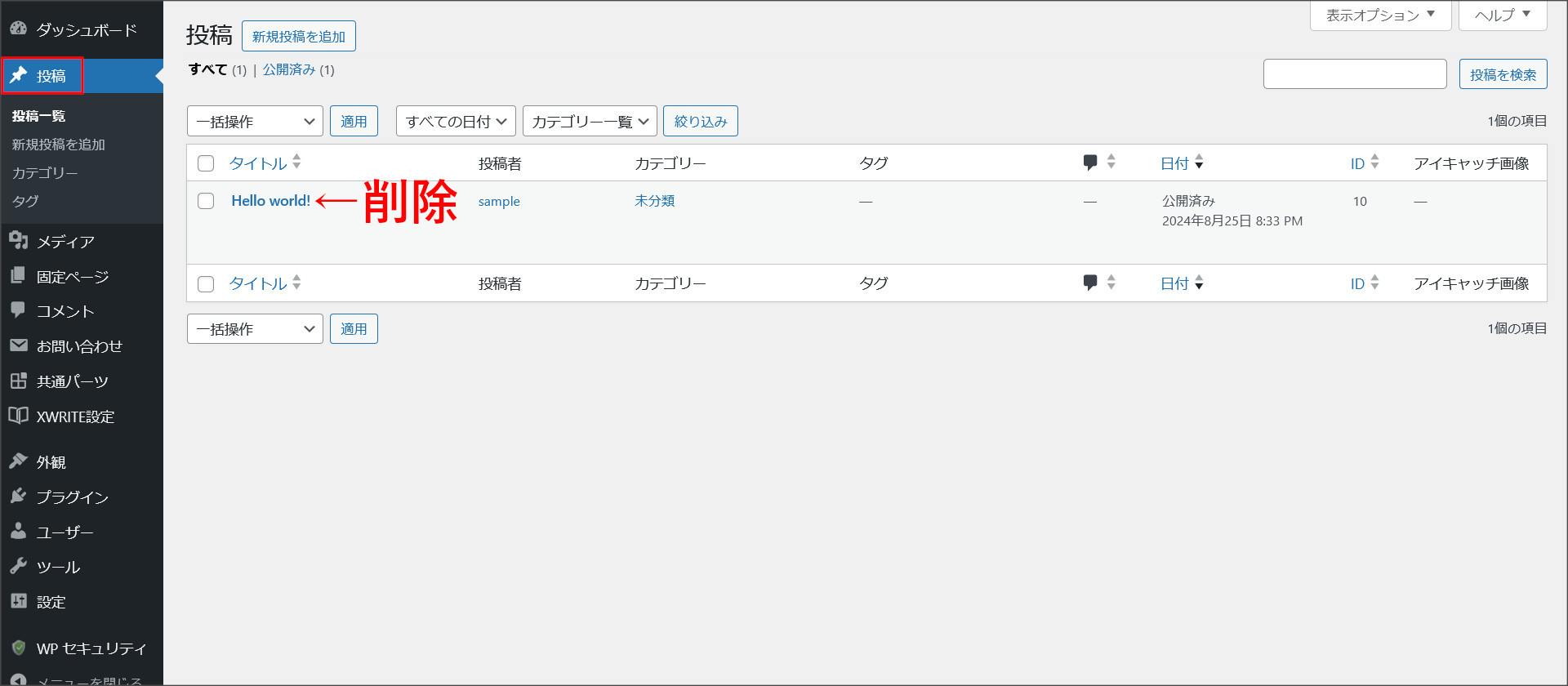Viewport: 1568px width, 686px height.
Task: Click the paintbrush icon beside 外観
Action: (18, 461)
